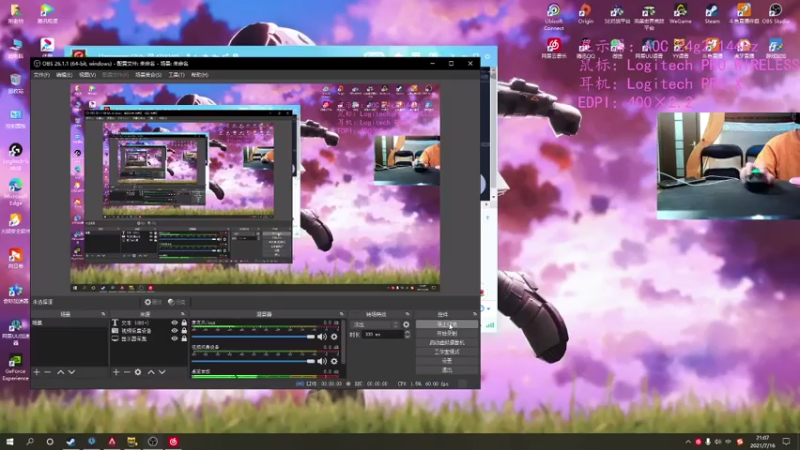Toggle the lock on the 显示器采集 source
The width and height of the screenshot is (800, 450).
tap(184, 338)
